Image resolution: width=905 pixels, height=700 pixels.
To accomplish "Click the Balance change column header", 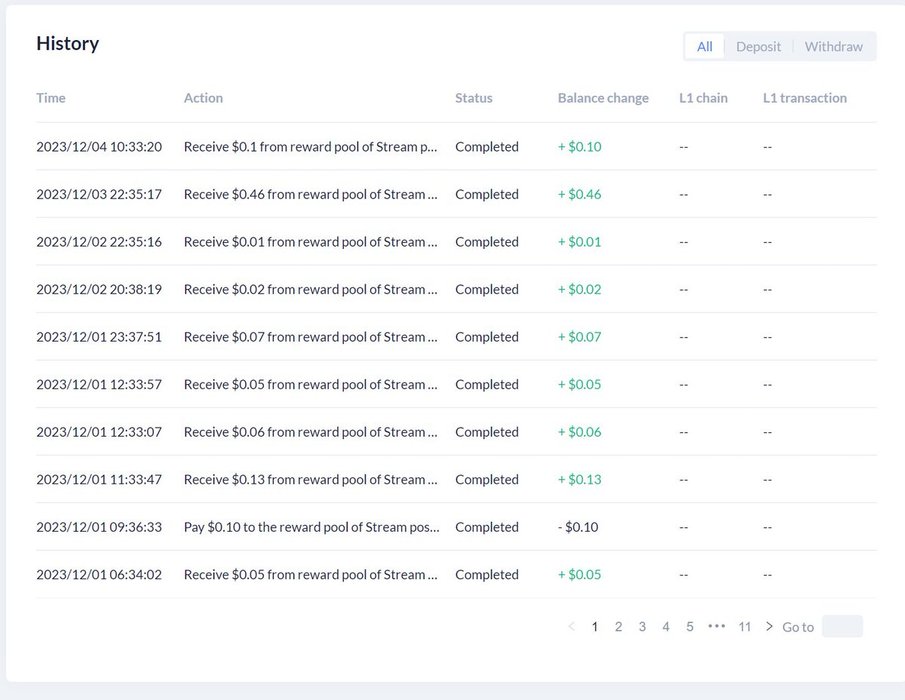I will [x=603, y=98].
